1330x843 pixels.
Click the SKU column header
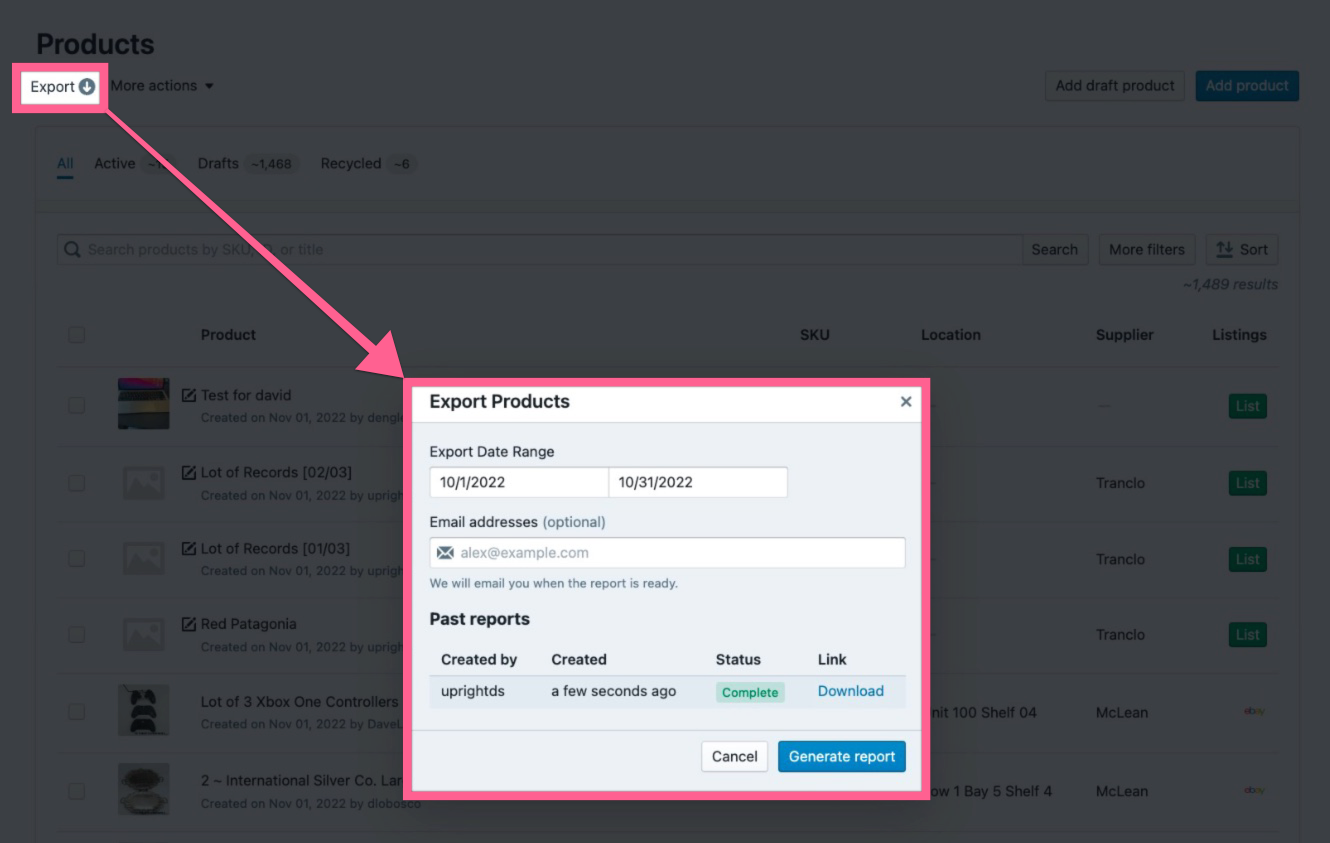click(x=815, y=335)
